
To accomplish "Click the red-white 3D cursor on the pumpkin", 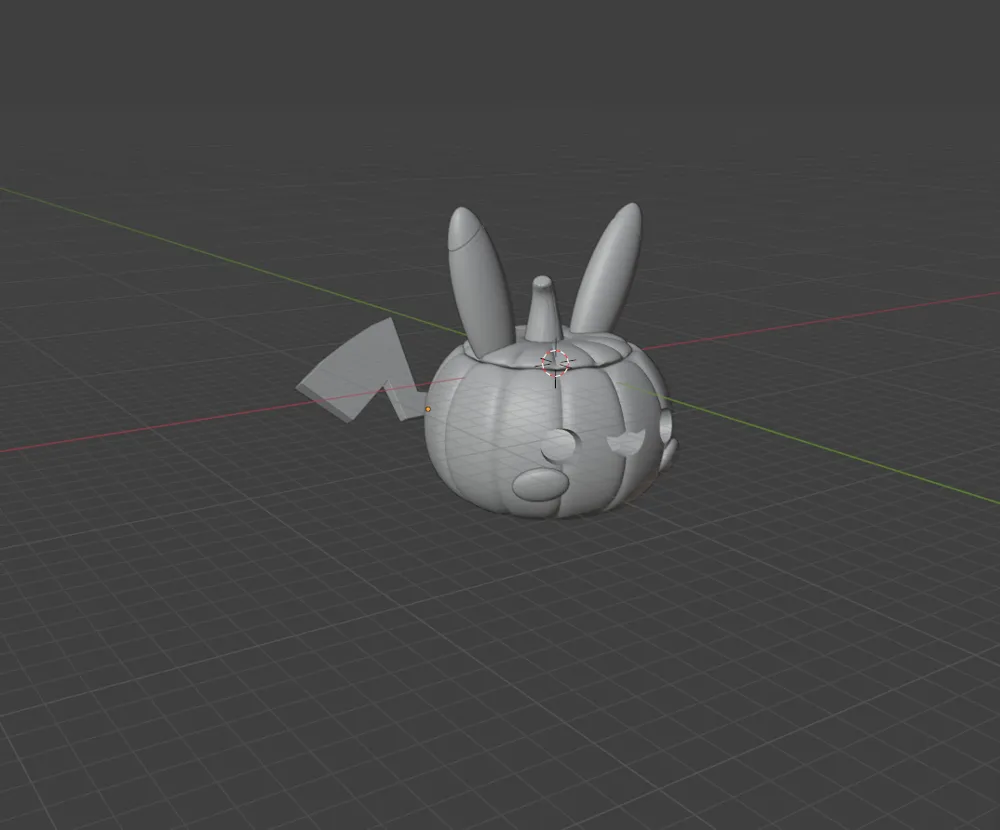I will [x=555, y=362].
